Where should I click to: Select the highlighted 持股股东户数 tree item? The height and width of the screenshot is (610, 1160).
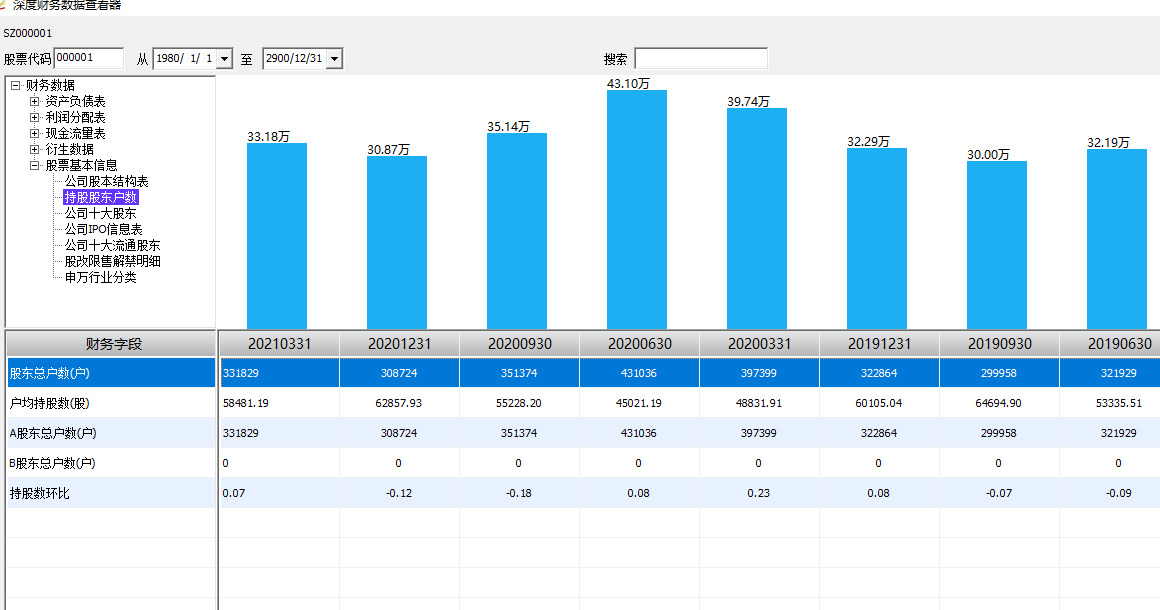[101, 197]
